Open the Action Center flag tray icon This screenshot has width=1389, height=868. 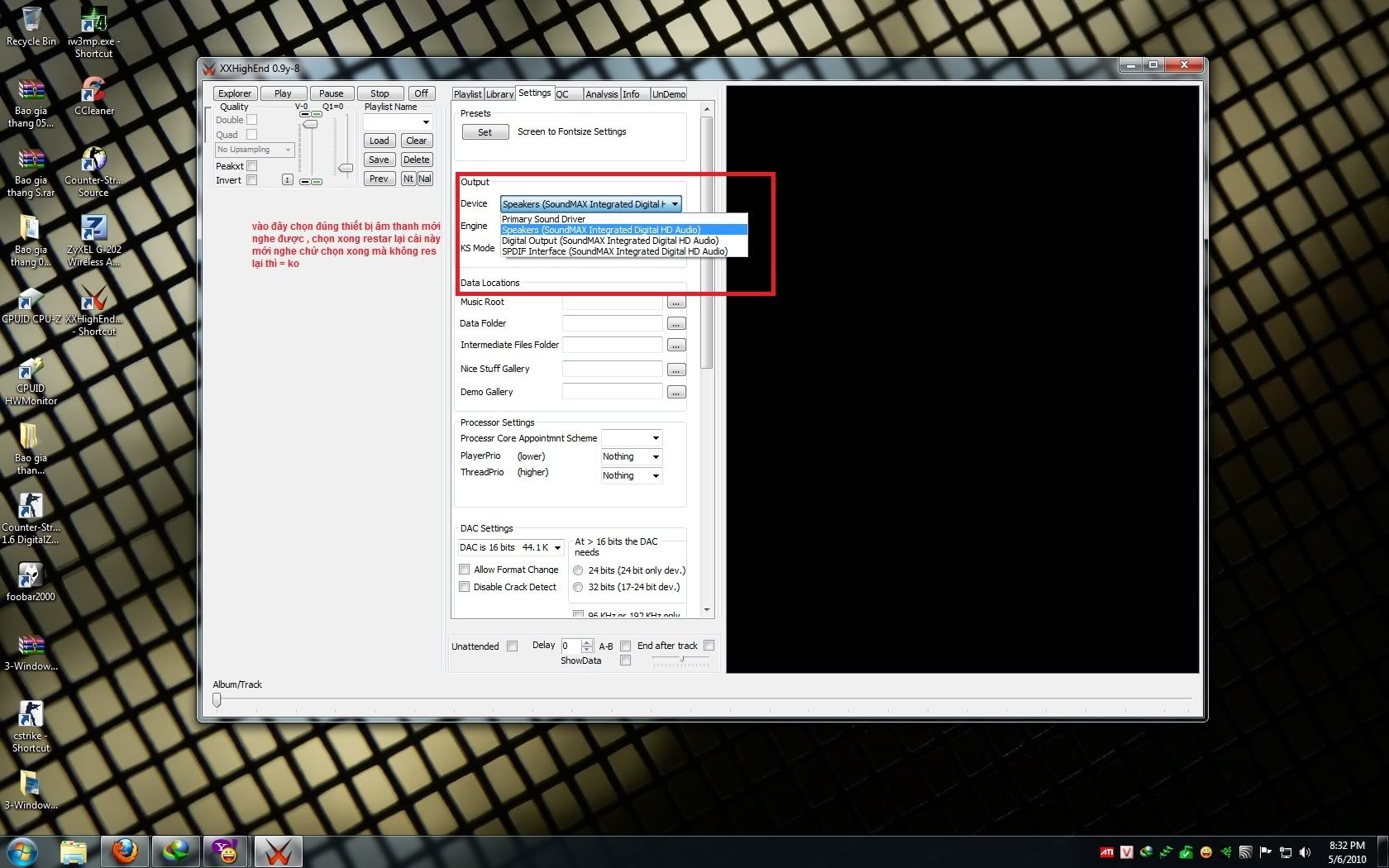pyautogui.click(x=1265, y=852)
